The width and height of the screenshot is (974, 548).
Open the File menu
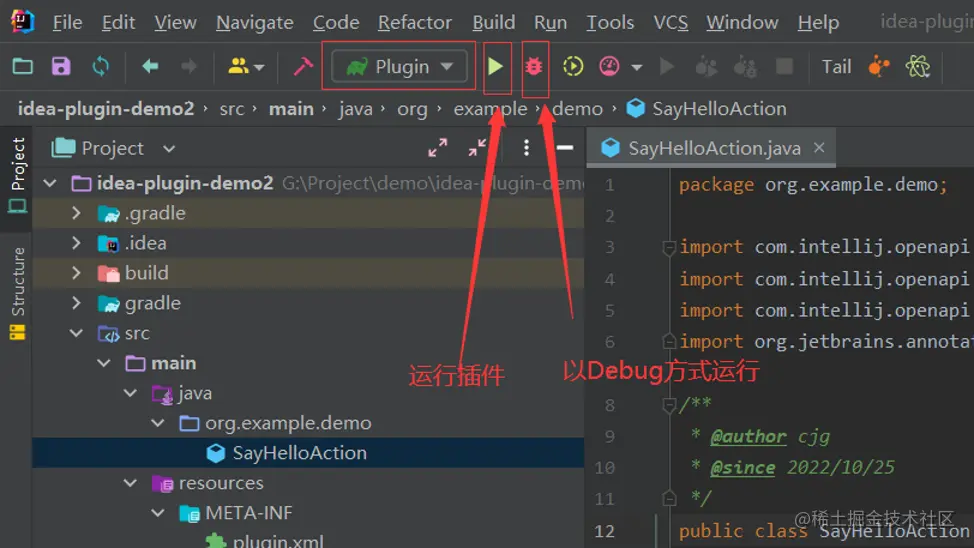pos(67,22)
